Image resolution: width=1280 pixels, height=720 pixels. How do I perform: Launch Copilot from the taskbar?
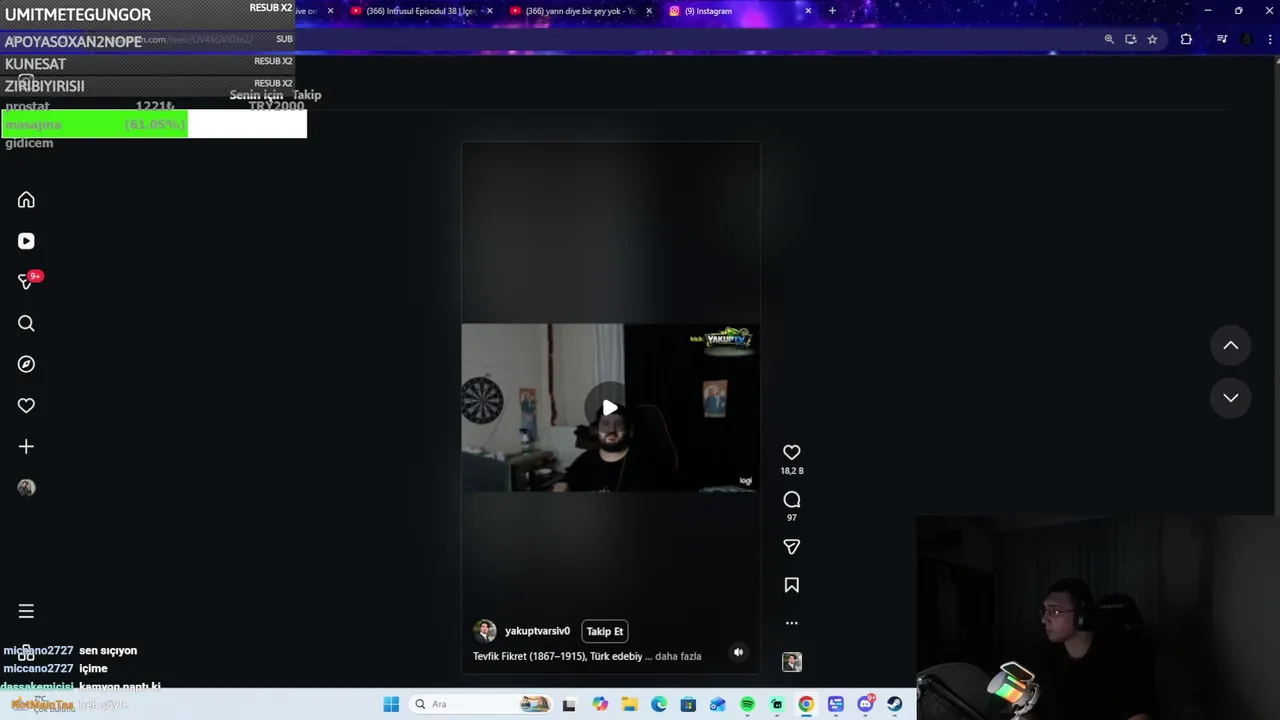pyautogui.click(x=600, y=704)
